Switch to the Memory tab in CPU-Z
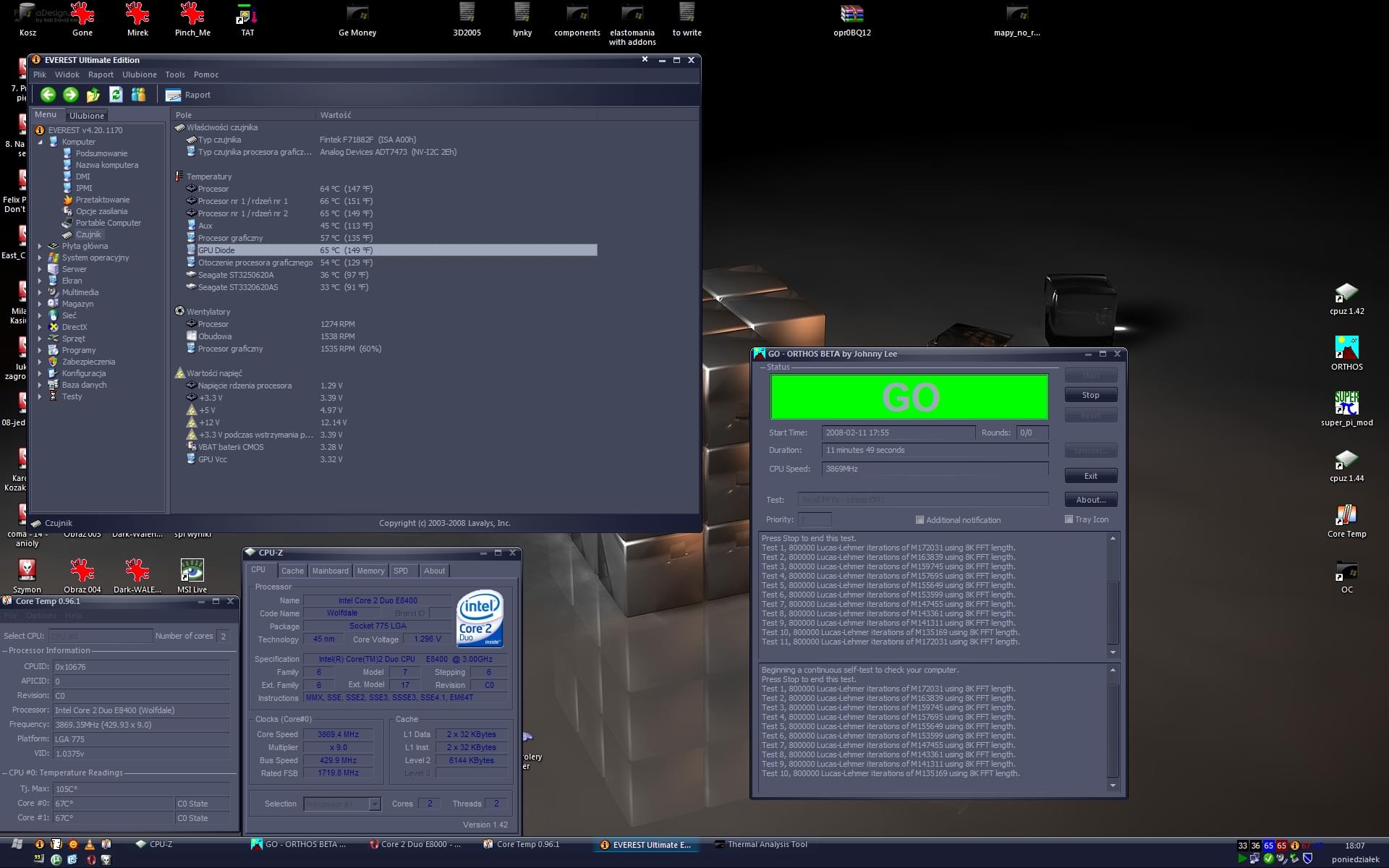This screenshot has height=868, width=1389. click(371, 571)
